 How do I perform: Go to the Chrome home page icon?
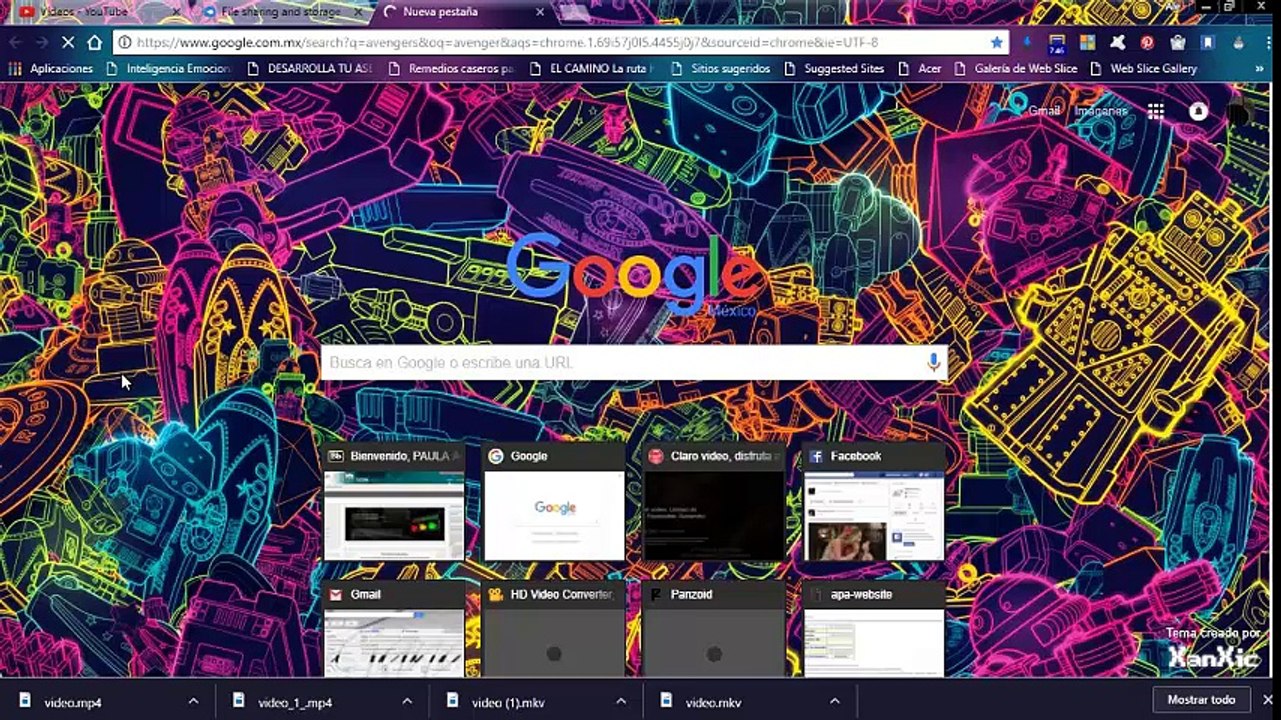click(x=95, y=42)
